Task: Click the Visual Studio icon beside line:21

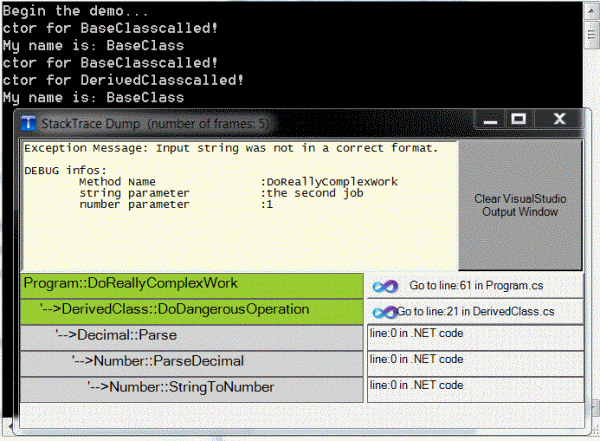Action: (x=384, y=312)
